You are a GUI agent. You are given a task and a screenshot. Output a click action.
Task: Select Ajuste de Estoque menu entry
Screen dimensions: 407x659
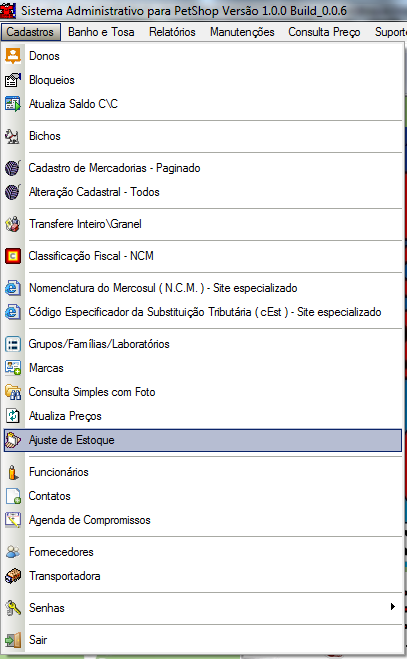(203, 440)
